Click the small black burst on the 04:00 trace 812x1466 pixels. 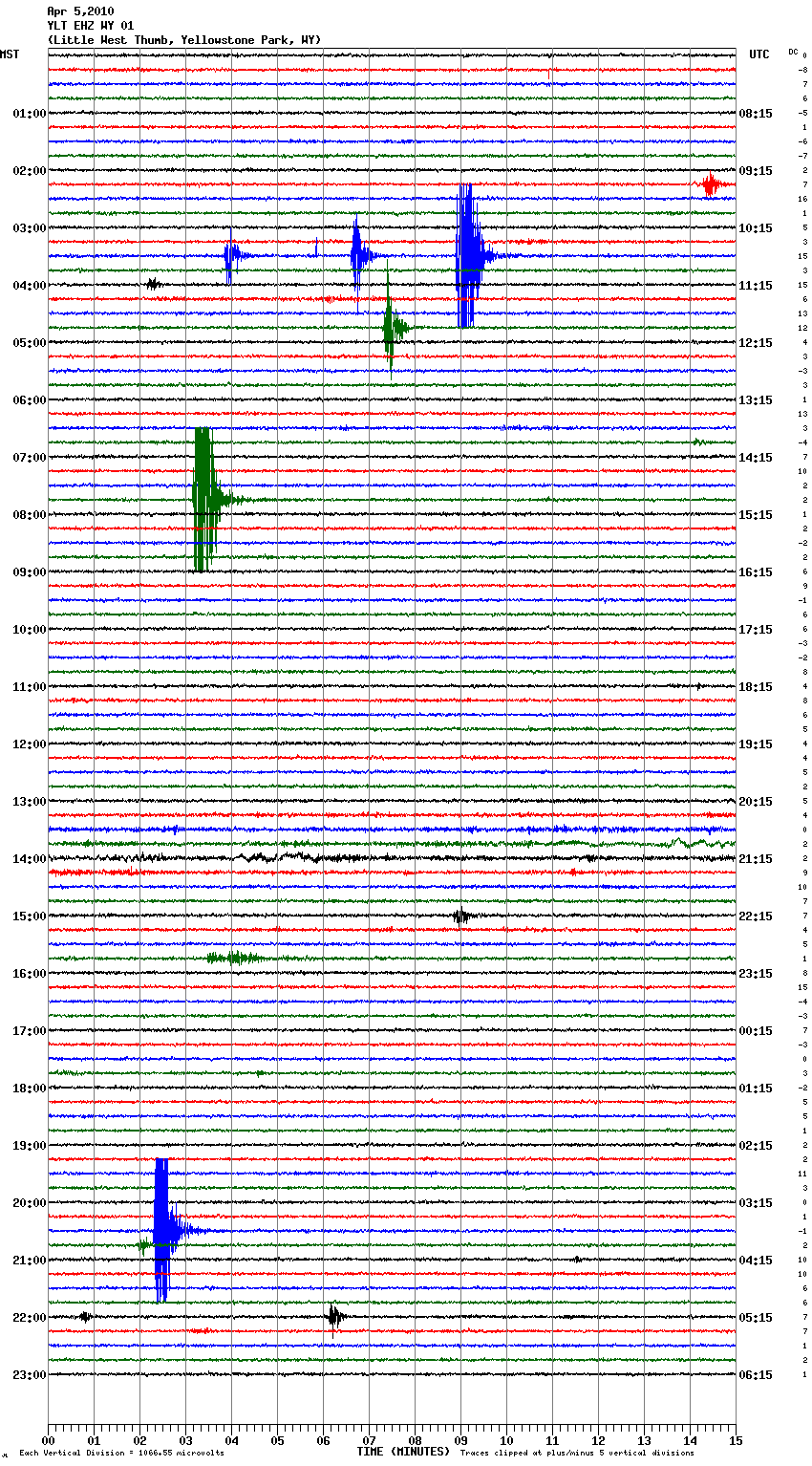pos(153,284)
